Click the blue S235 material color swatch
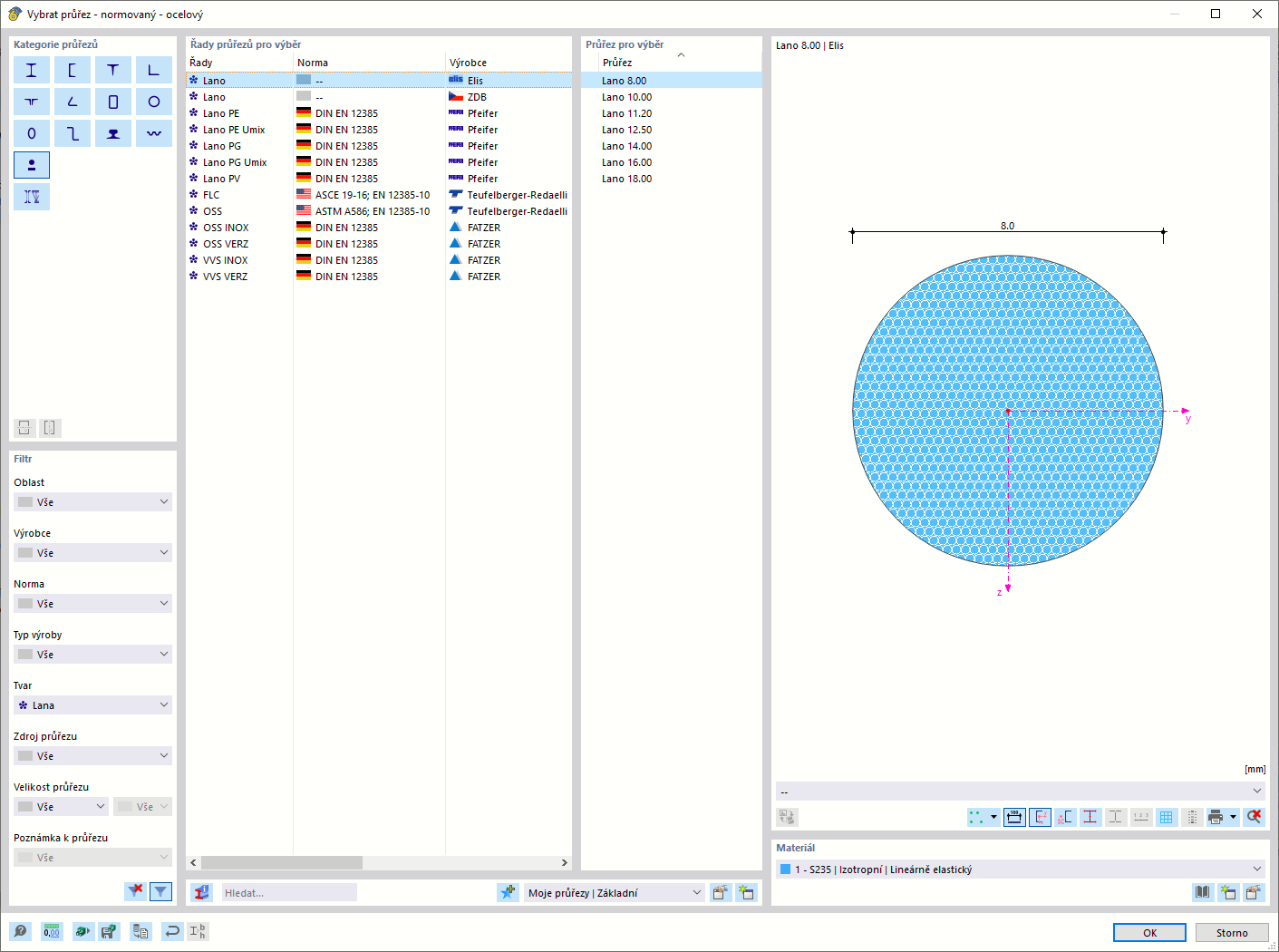This screenshot has width=1279, height=952. click(x=785, y=869)
